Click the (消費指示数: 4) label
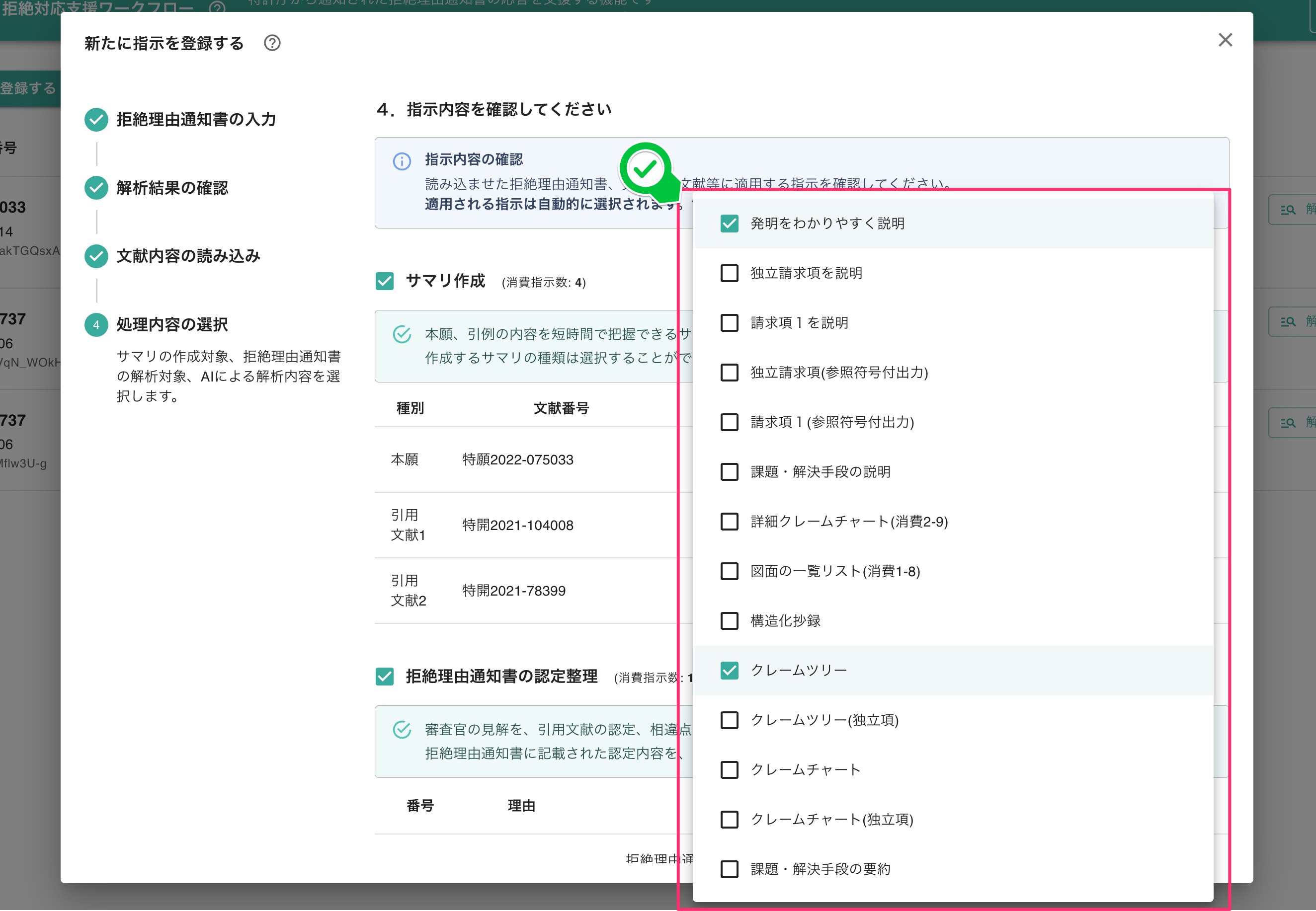Screen dimensions: 1316x911 [x=544, y=283]
